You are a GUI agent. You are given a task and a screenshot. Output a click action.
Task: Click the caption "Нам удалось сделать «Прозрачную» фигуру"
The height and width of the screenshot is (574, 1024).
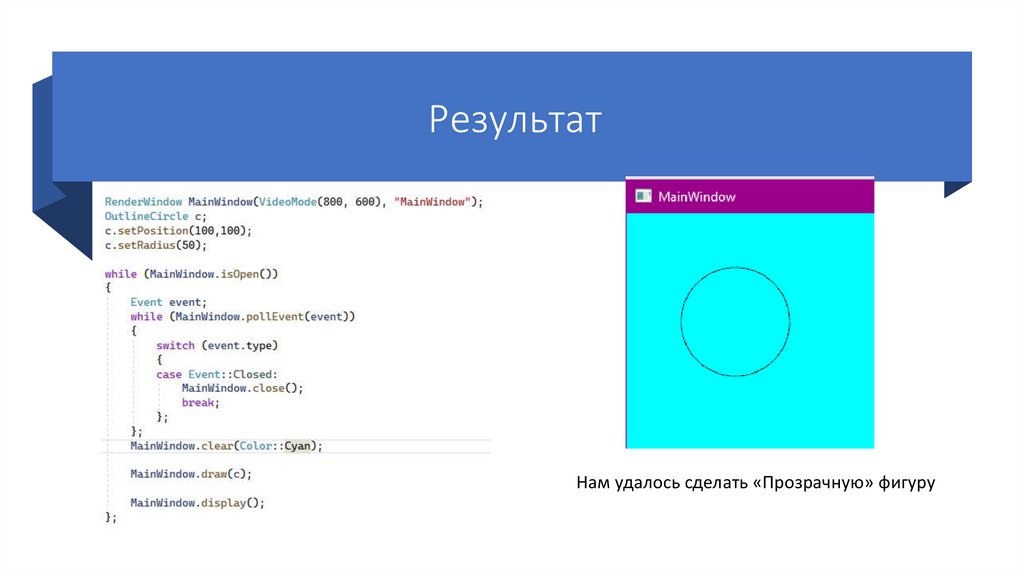(756, 483)
